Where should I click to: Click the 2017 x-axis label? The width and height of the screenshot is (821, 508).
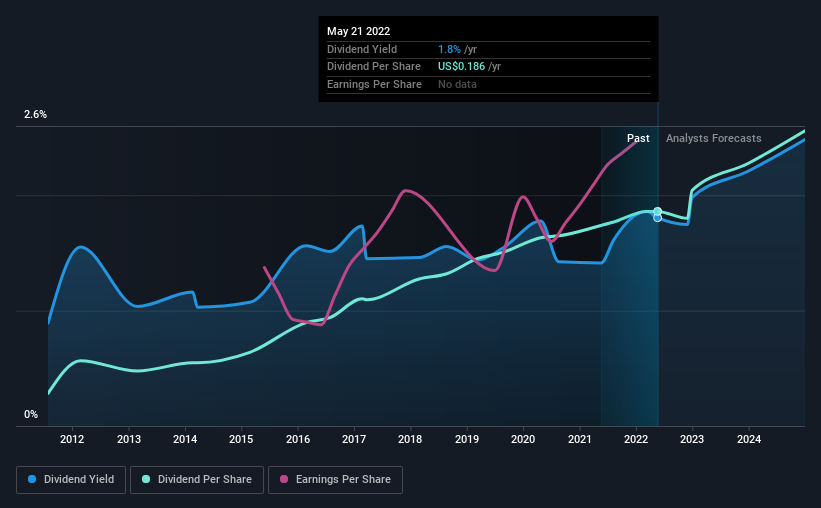[354, 439]
